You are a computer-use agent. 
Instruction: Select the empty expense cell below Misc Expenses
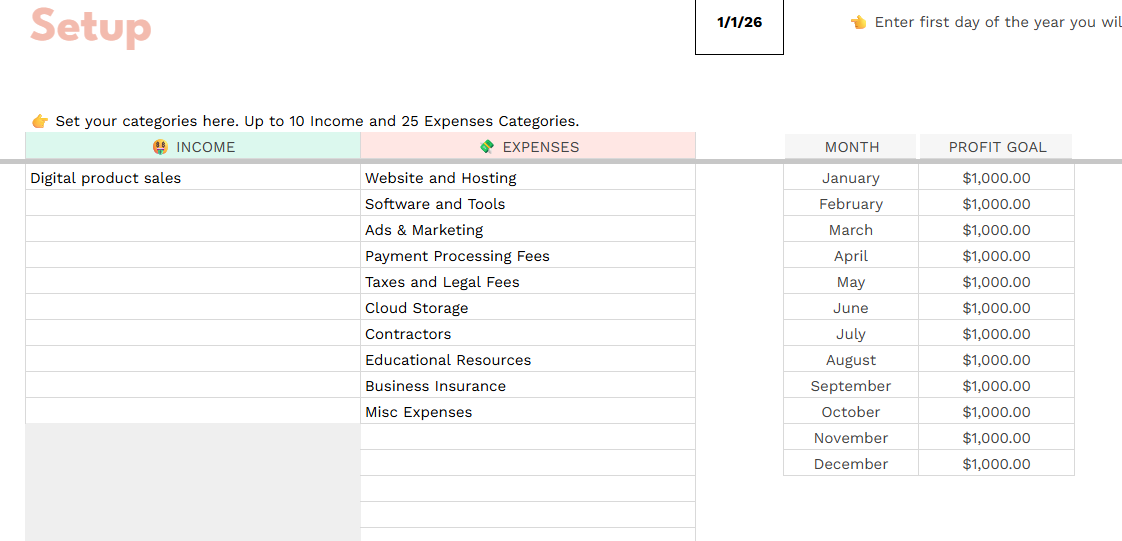[x=528, y=437]
